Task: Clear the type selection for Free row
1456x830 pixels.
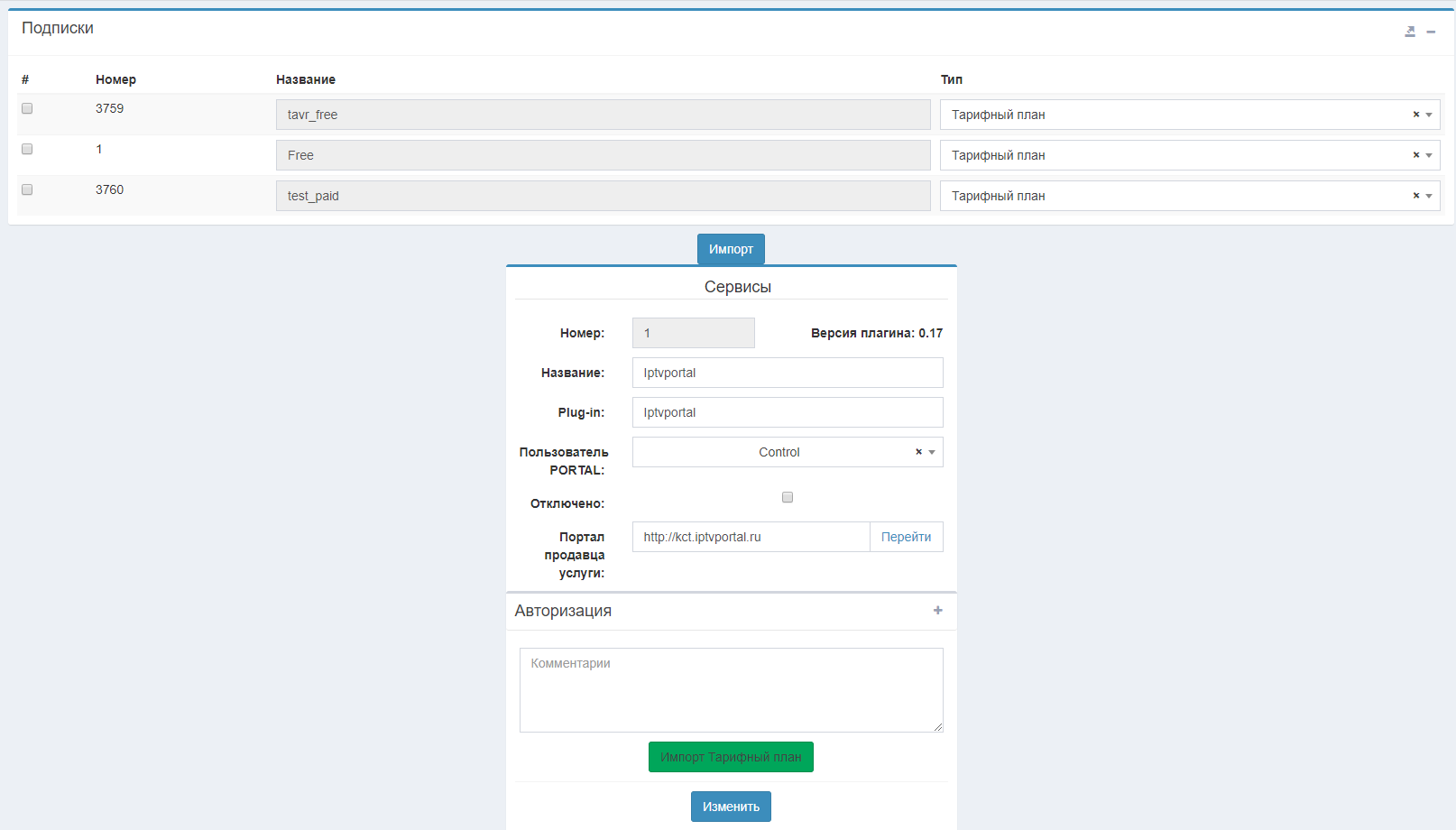Action: point(1415,155)
